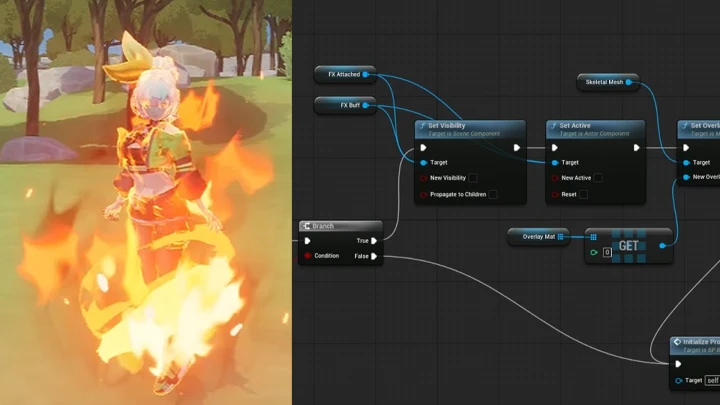Click Set Overlay node exec input pin
Screen dimensions: 720x405
tap(686, 148)
